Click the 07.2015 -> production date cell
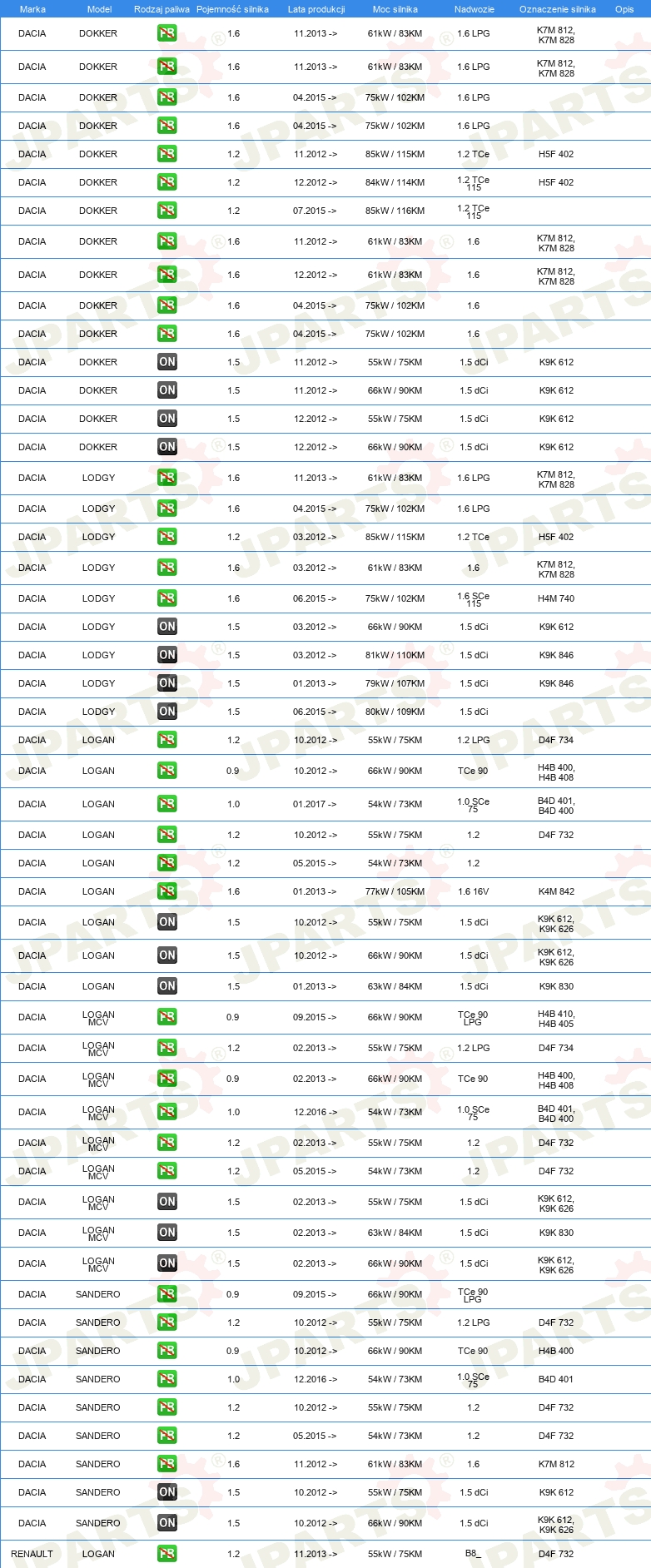 pos(315,211)
